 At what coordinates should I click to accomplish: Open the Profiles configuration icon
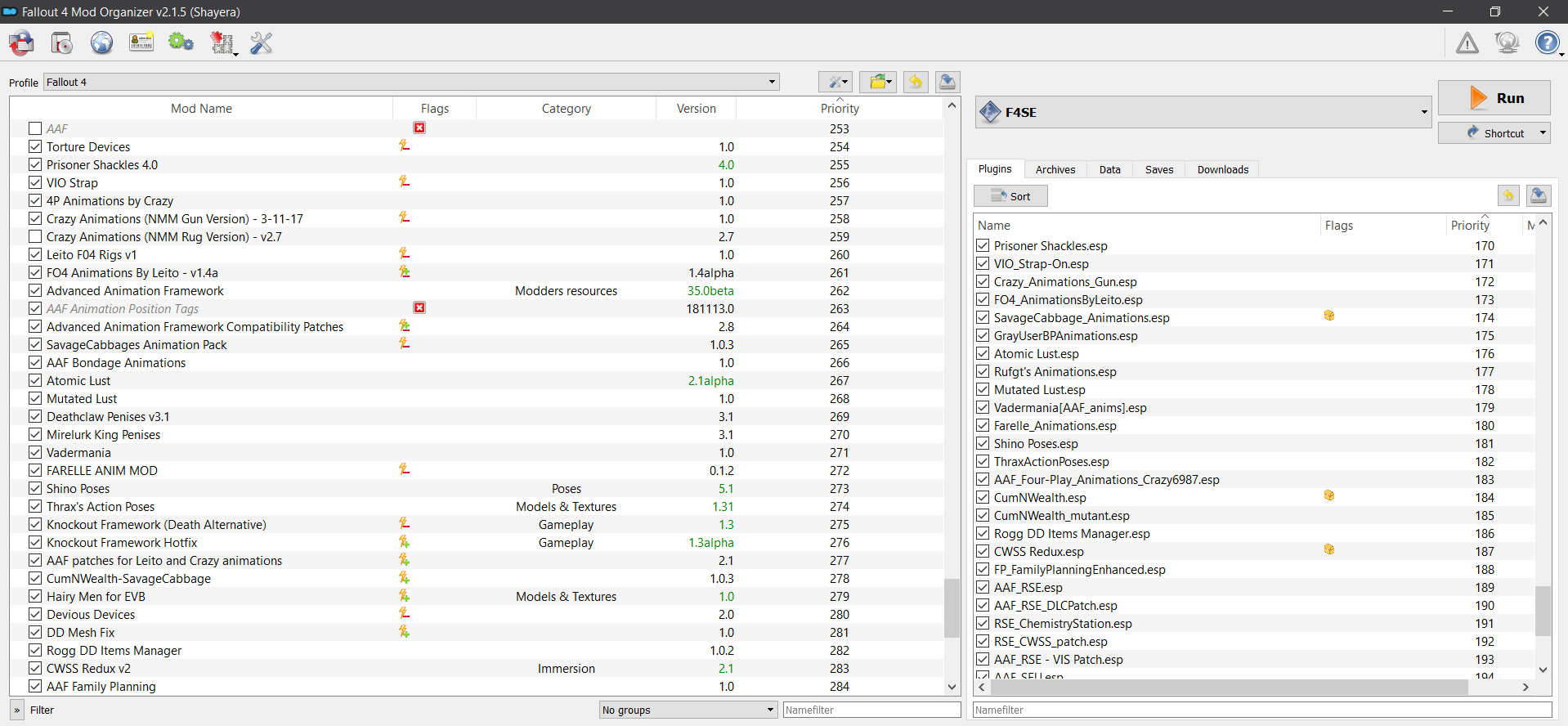click(62, 43)
